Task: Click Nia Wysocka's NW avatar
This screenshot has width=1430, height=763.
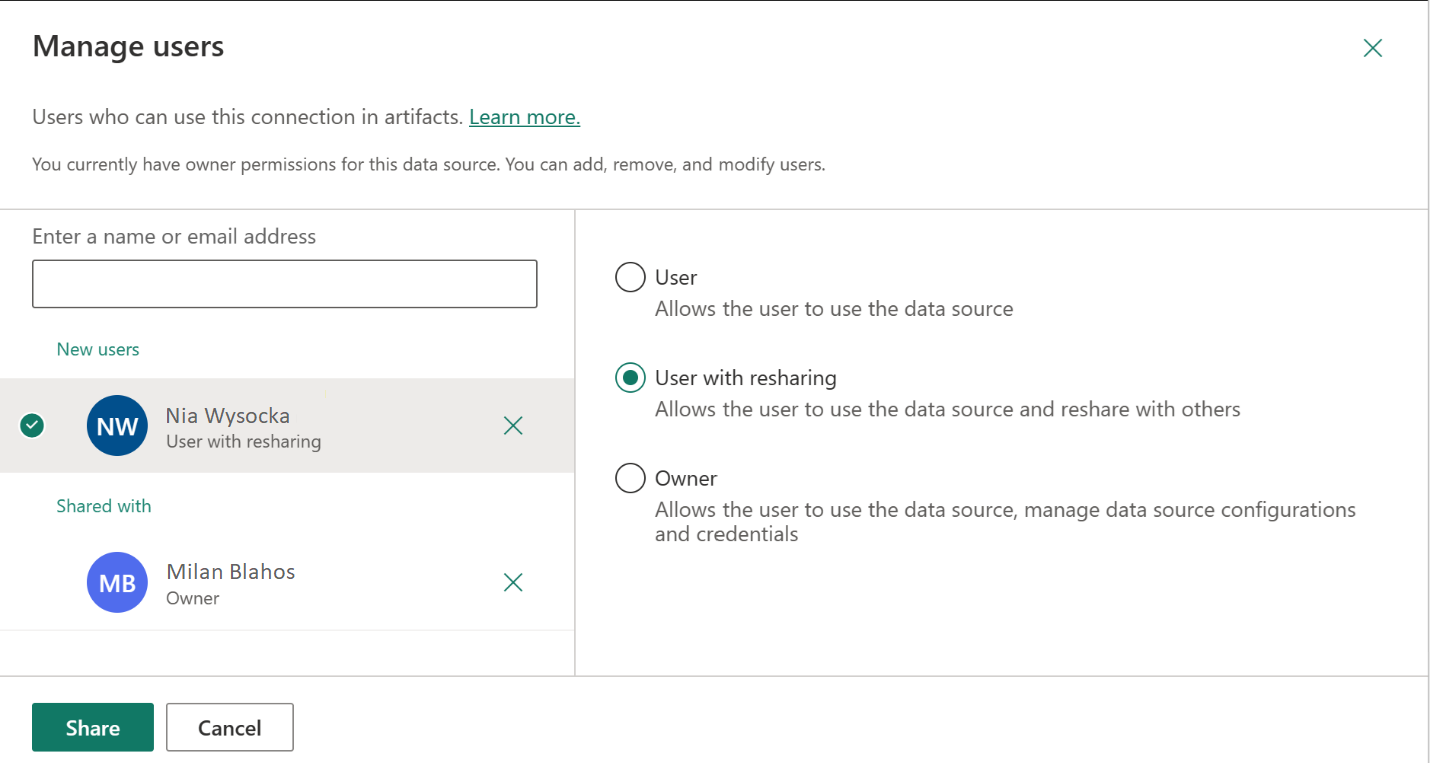Action: tap(117, 426)
